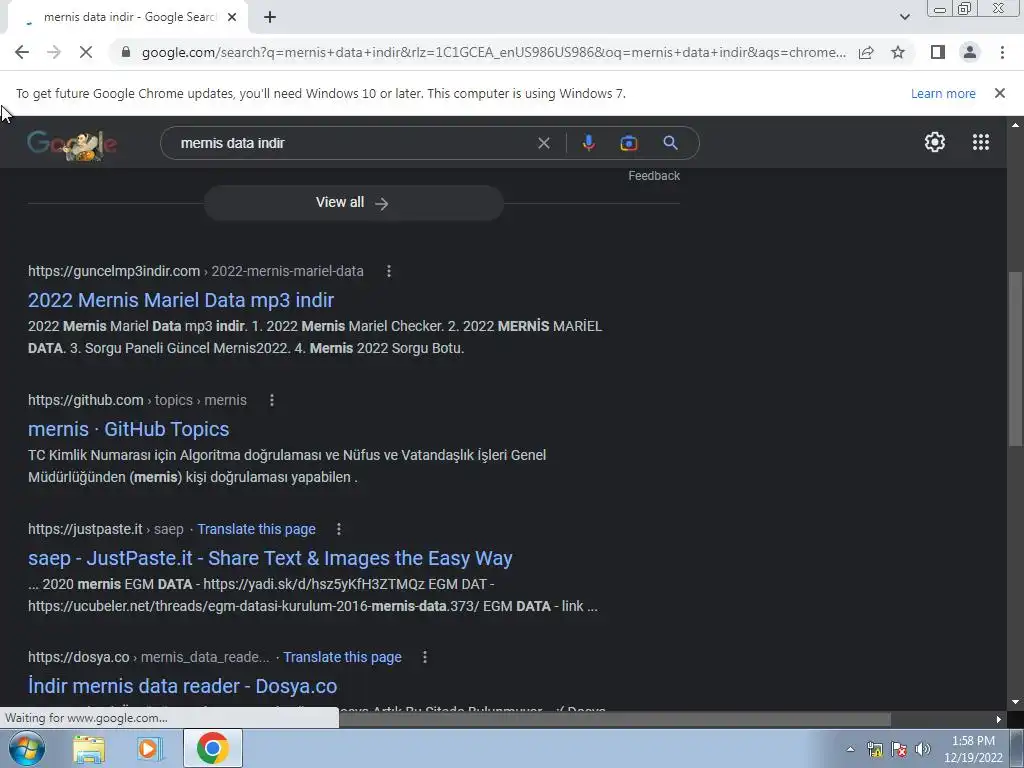Click the Google doodle logo
Viewport: 1024px width, 768px height.
pos(72,144)
